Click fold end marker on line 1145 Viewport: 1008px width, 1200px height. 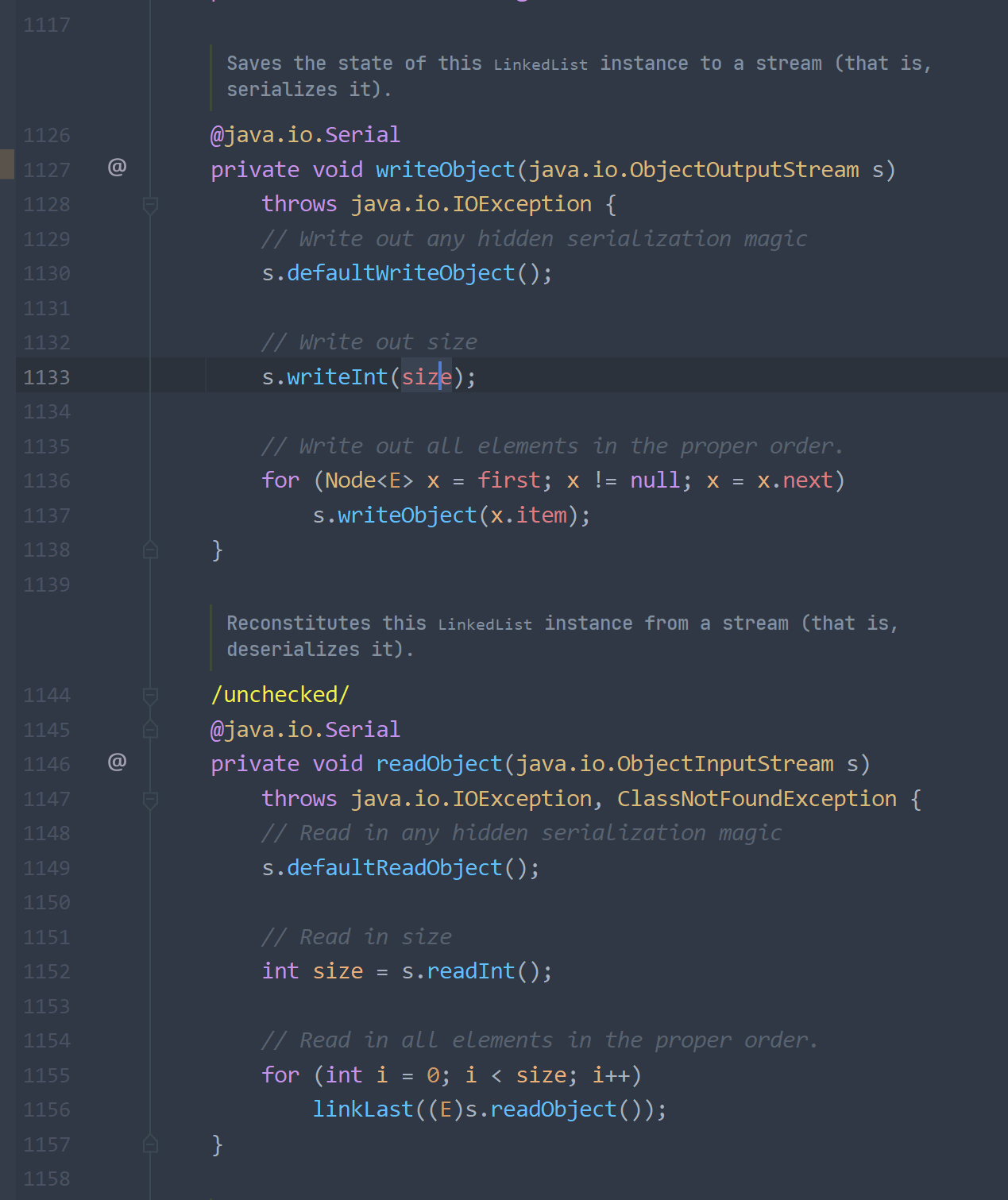[x=150, y=730]
